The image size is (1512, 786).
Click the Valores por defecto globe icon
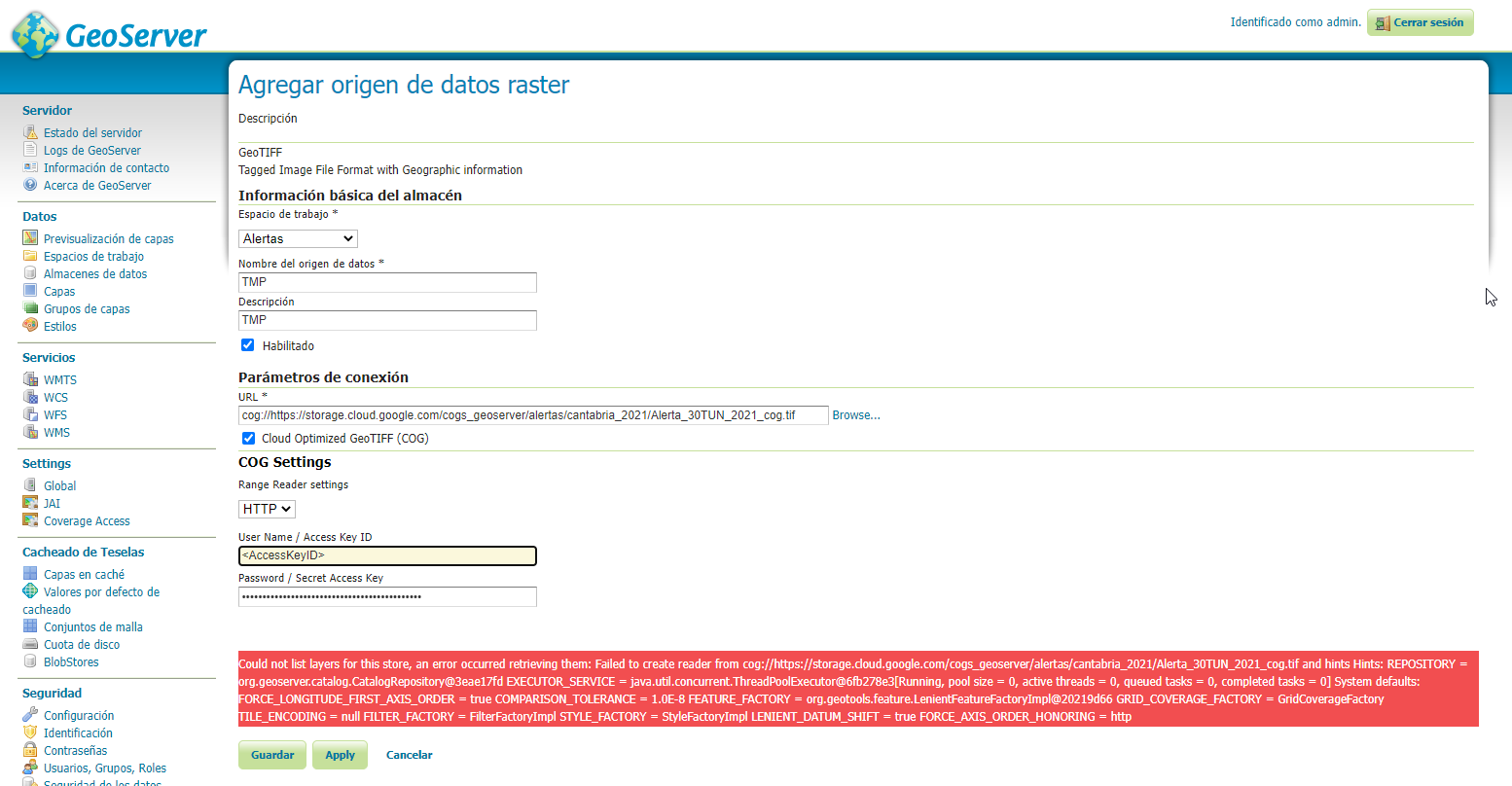point(30,591)
